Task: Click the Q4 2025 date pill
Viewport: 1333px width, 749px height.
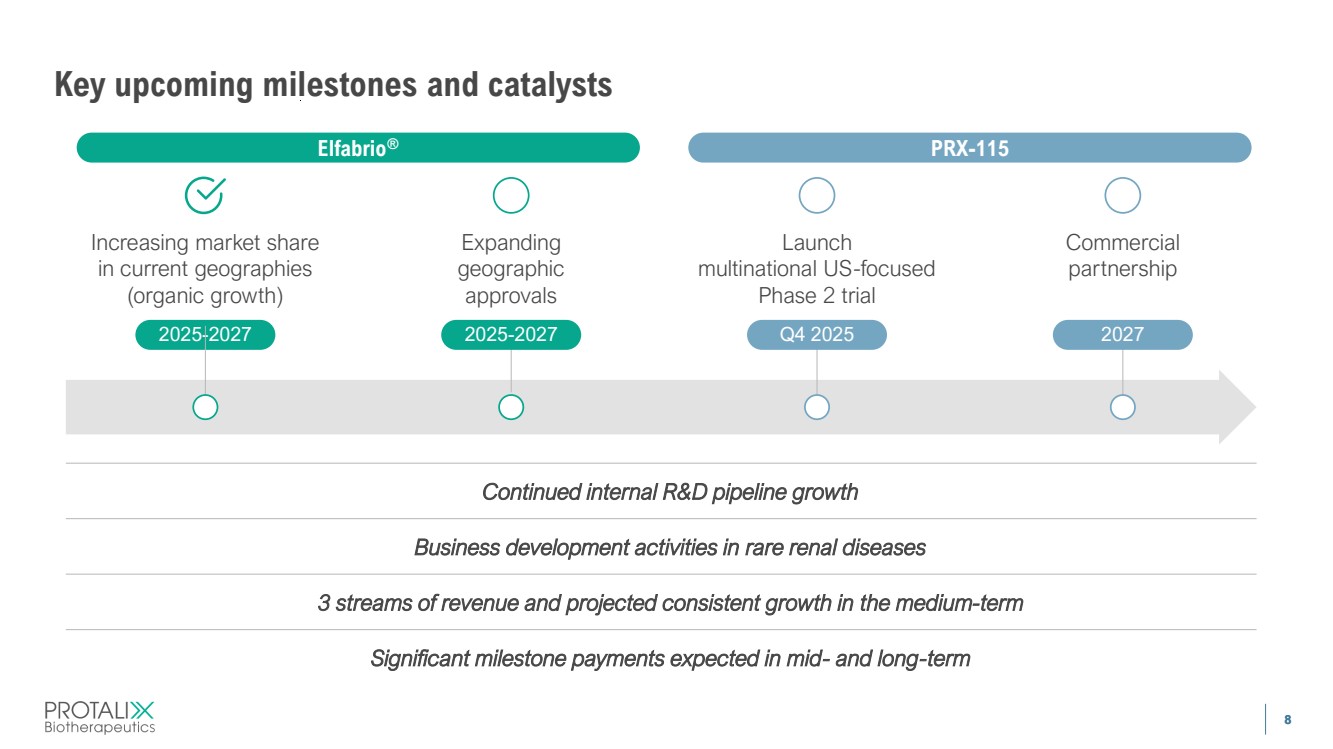Action: (817, 335)
